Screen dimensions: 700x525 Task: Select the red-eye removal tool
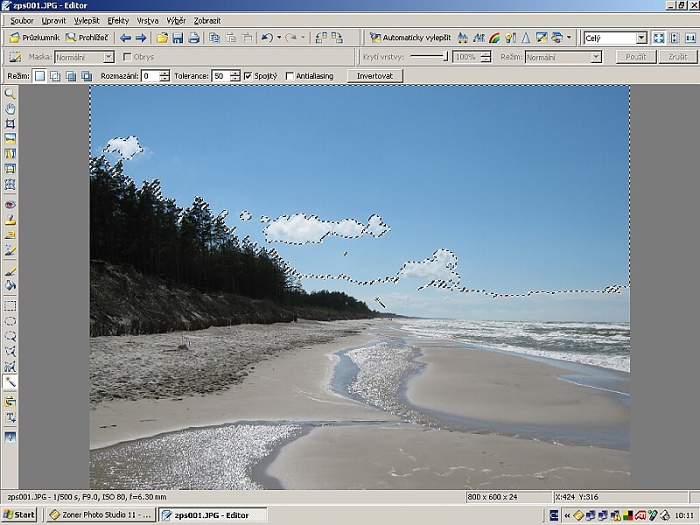(x=10, y=205)
